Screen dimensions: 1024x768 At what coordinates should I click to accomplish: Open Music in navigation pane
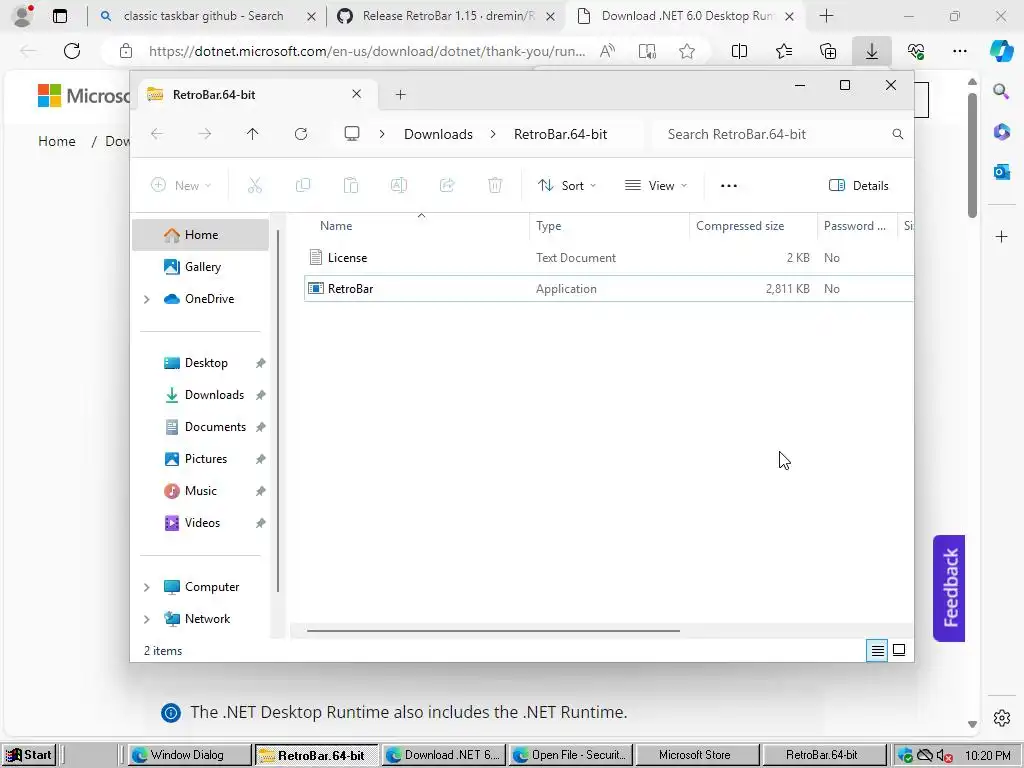[x=200, y=491]
